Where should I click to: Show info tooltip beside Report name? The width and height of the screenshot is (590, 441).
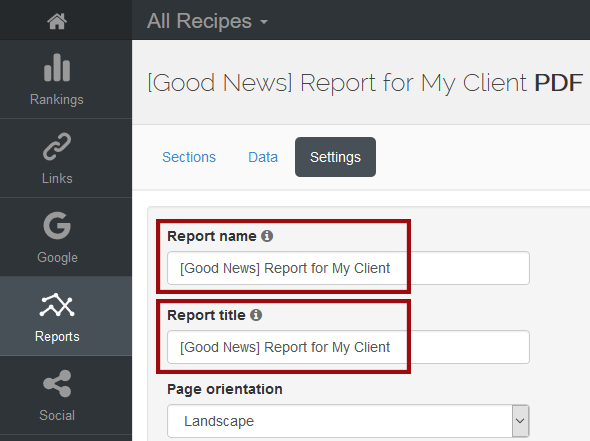(267, 236)
